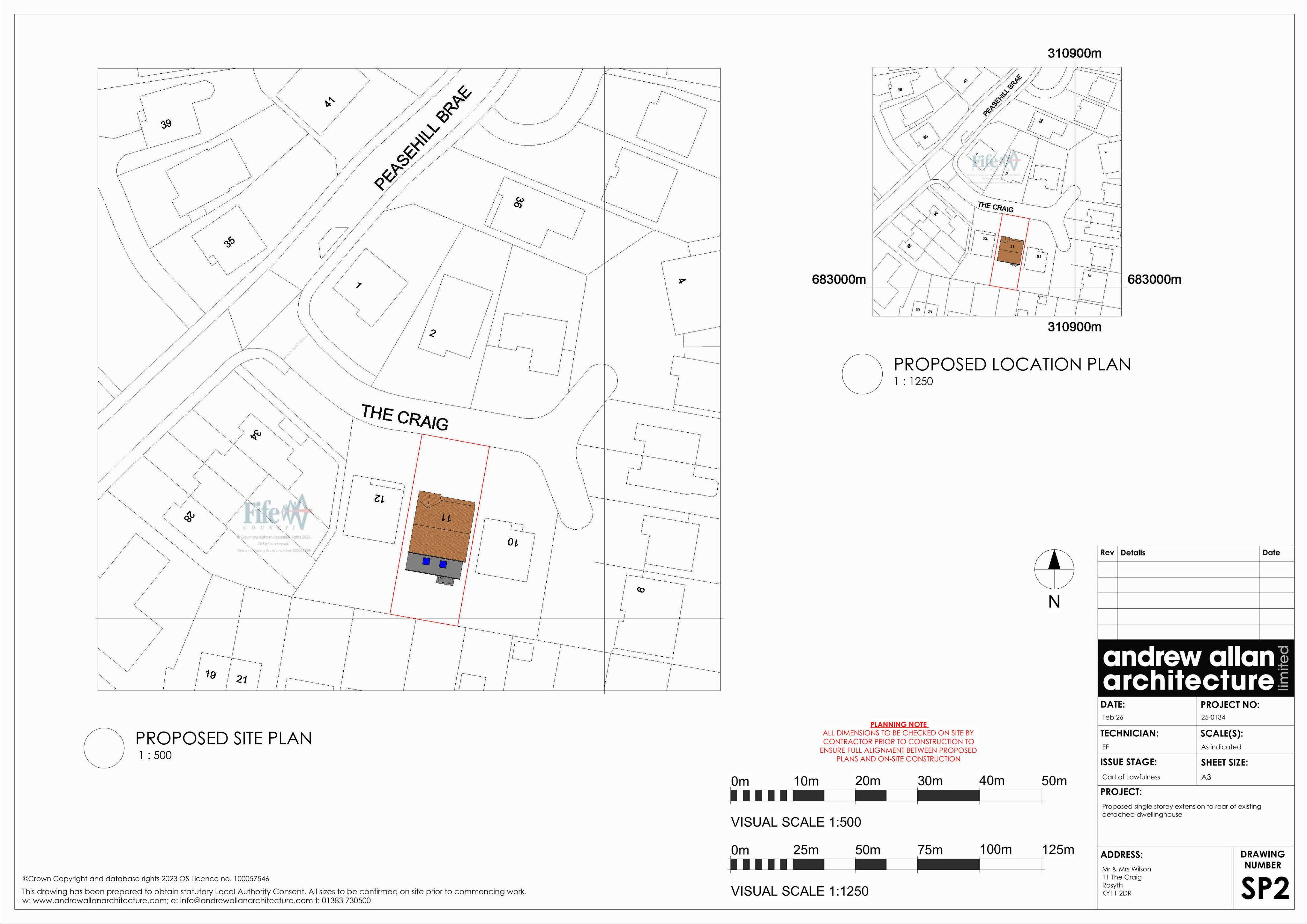Click the andrew allan architecture logo
The height and width of the screenshot is (924, 1307).
click(1195, 668)
